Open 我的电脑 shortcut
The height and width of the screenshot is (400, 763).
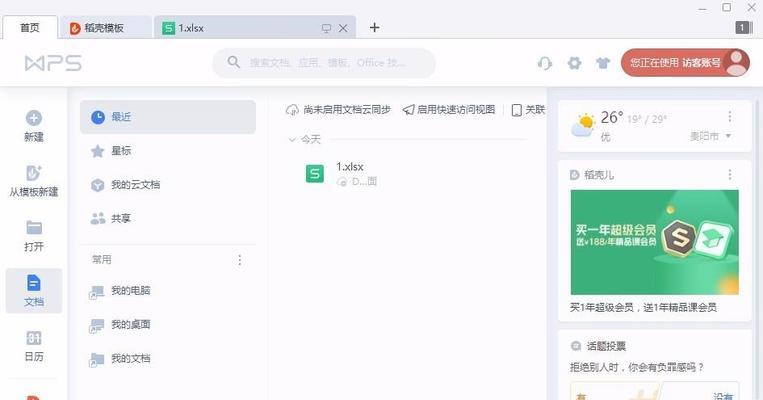pyautogui.click(x=168, y=291)
